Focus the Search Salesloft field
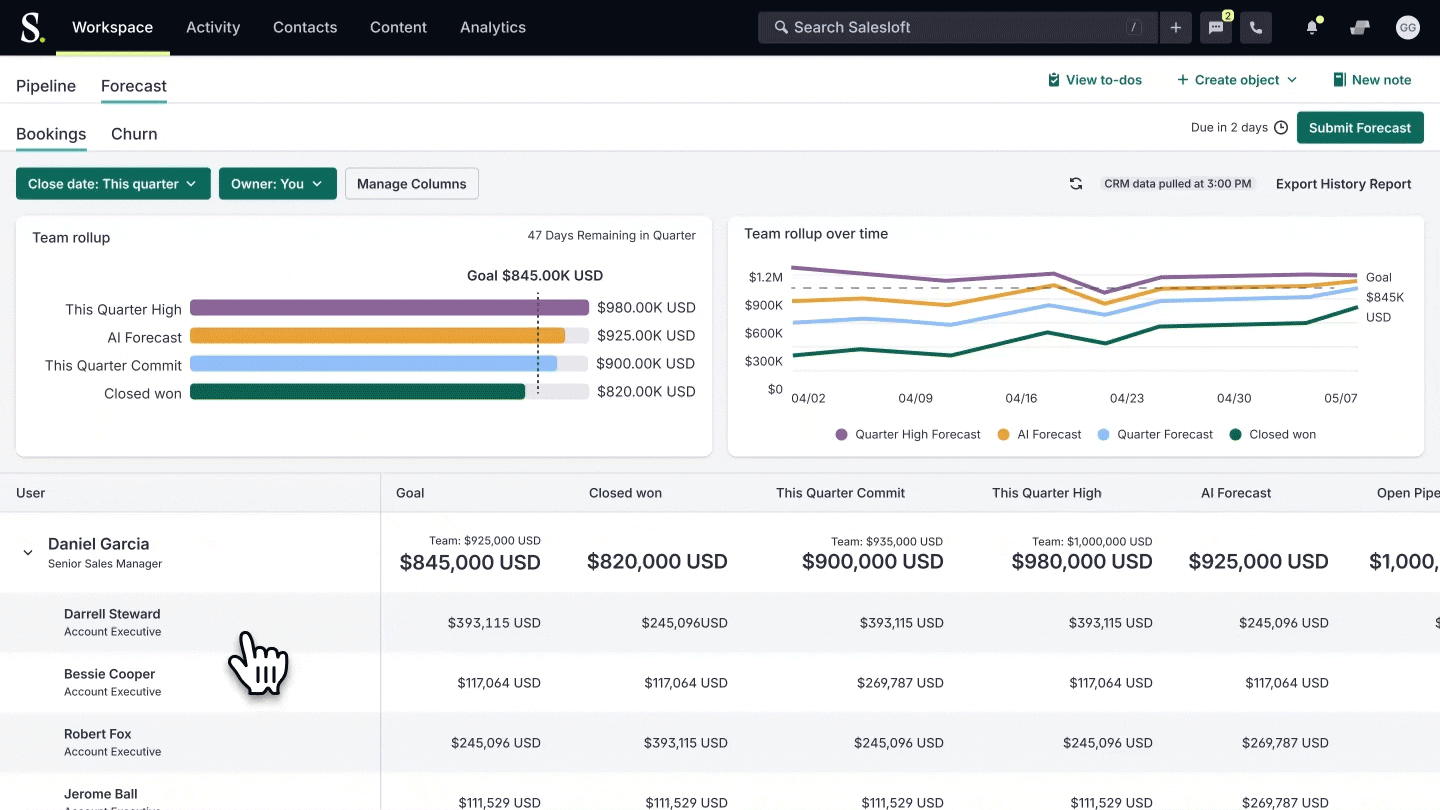This screenshot has height=810, width=1440. click(950, 28)
